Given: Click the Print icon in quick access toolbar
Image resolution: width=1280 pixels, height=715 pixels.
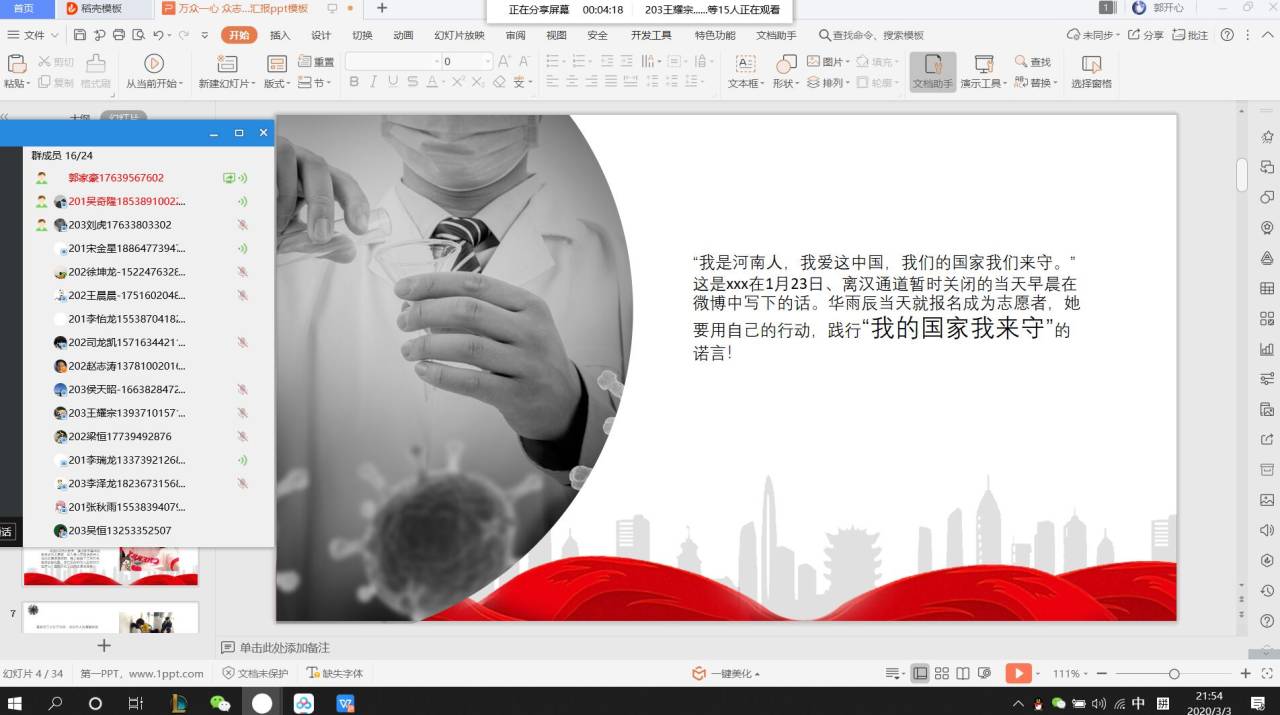Looking at the screenshot, I should click(x=119, y=35).
